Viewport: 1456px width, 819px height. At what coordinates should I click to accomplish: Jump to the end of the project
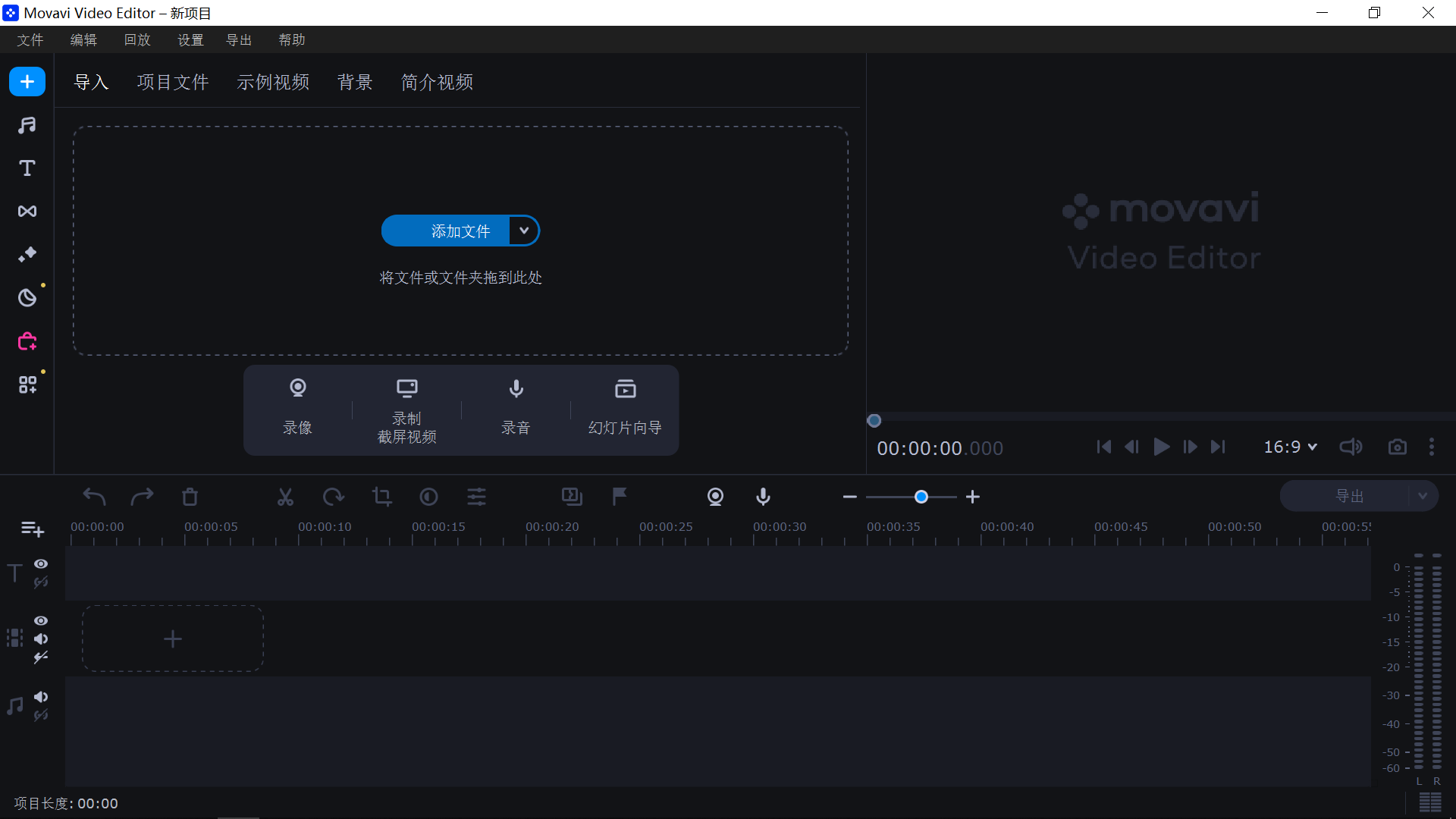click(1218, 447)
